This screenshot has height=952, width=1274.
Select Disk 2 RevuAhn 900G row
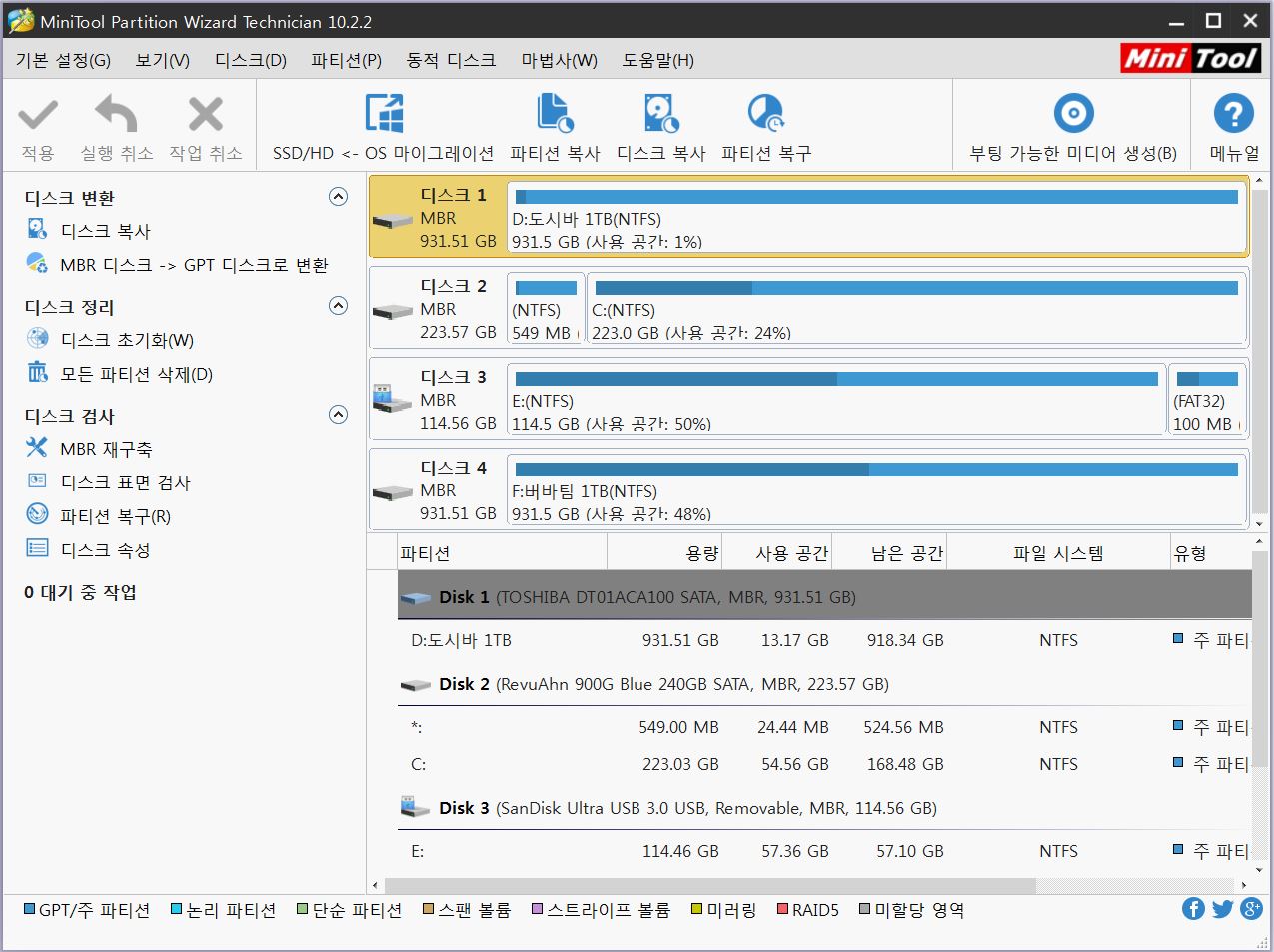[824, 684]
